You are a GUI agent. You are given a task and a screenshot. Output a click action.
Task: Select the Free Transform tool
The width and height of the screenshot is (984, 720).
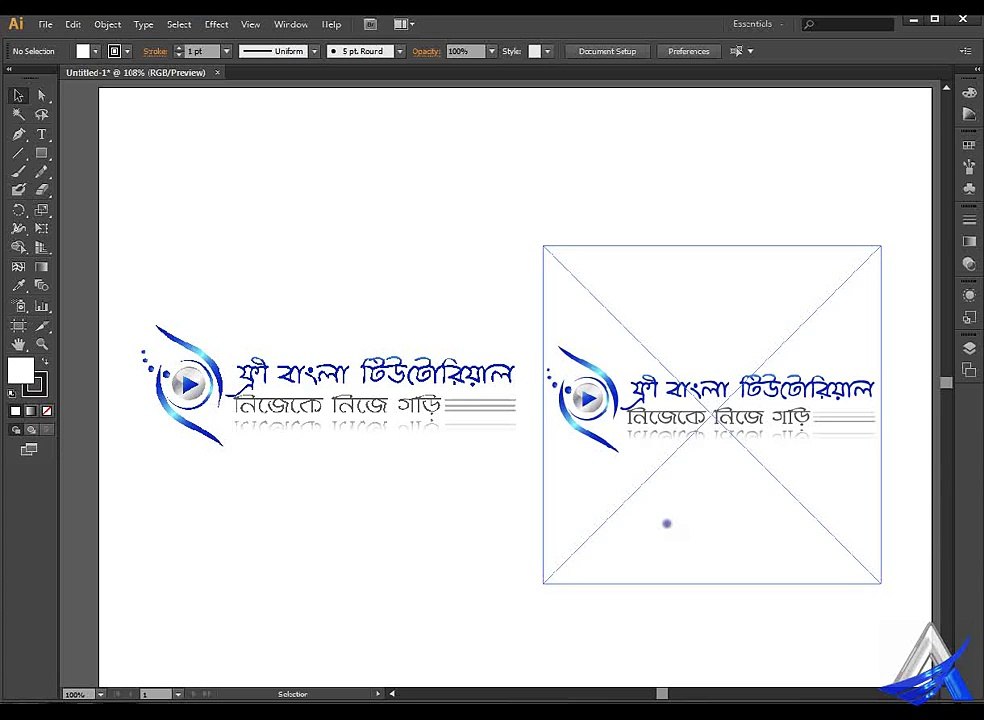pos(42,228)
